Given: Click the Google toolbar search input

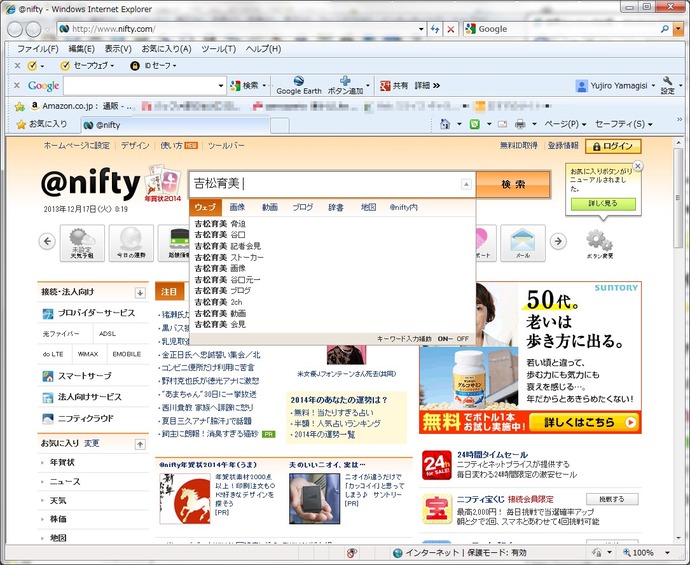Looking at the screenshot, I should 141,85.
